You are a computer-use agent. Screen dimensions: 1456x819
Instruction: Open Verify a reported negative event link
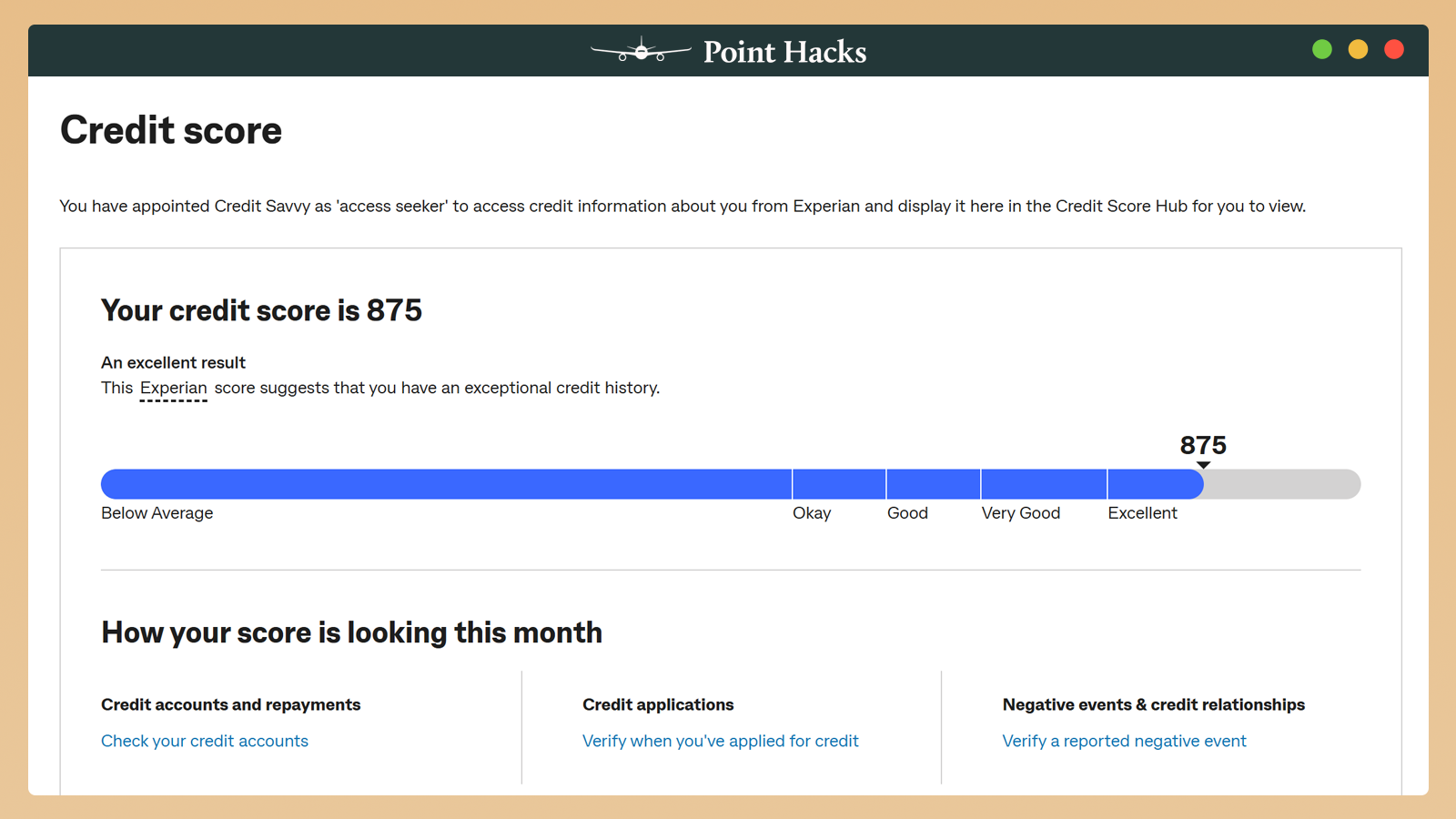[x=1124, y=741]
